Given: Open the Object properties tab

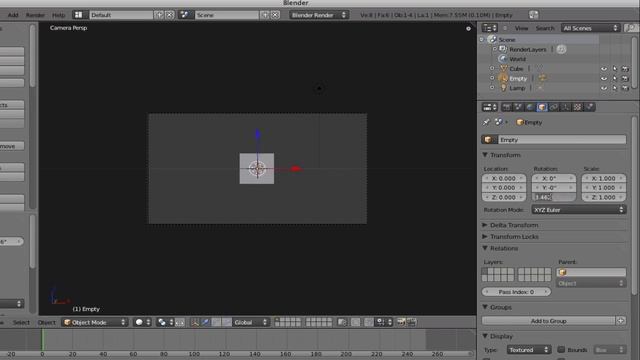Looking at the screenshot, I should pyautogui.click(x=542, y=107).
